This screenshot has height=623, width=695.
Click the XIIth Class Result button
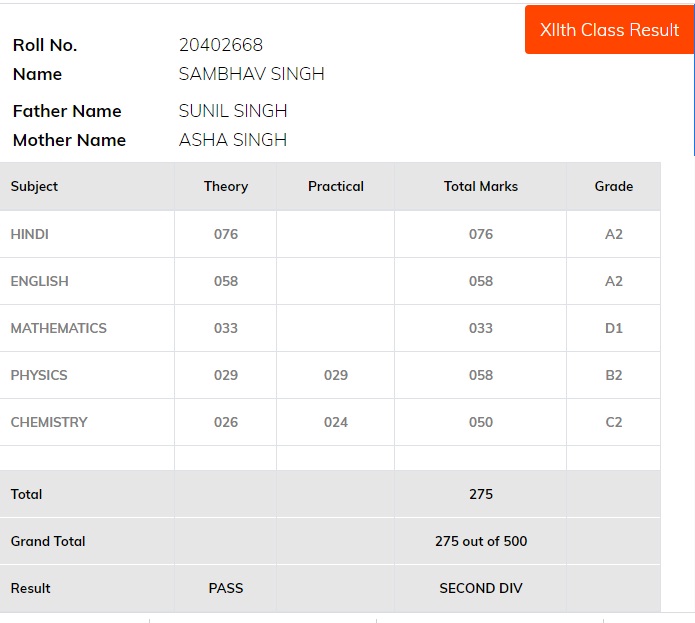pos(609,30)
